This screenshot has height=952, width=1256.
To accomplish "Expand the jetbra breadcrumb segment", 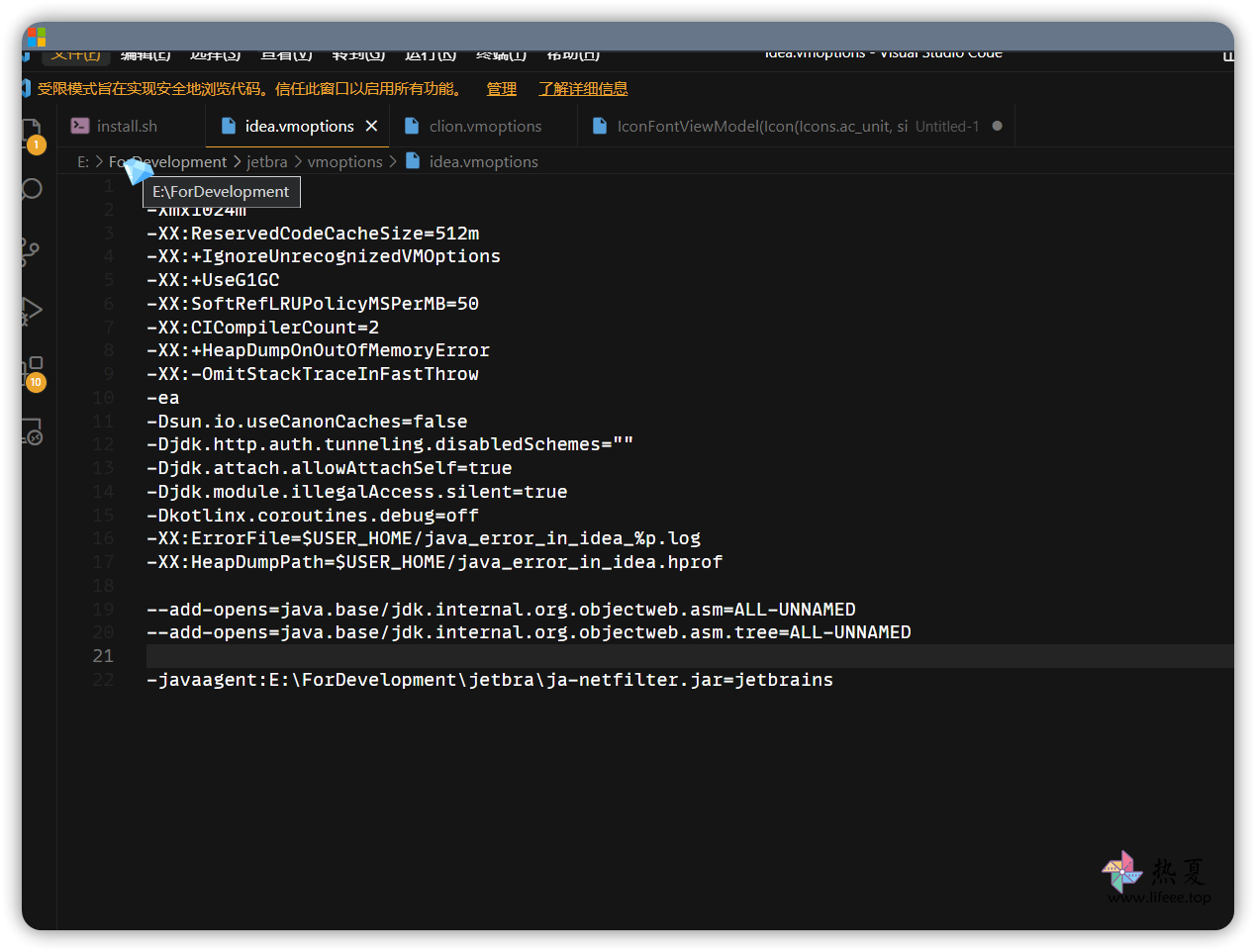I will pyautogui.click(x=266, y=162).
